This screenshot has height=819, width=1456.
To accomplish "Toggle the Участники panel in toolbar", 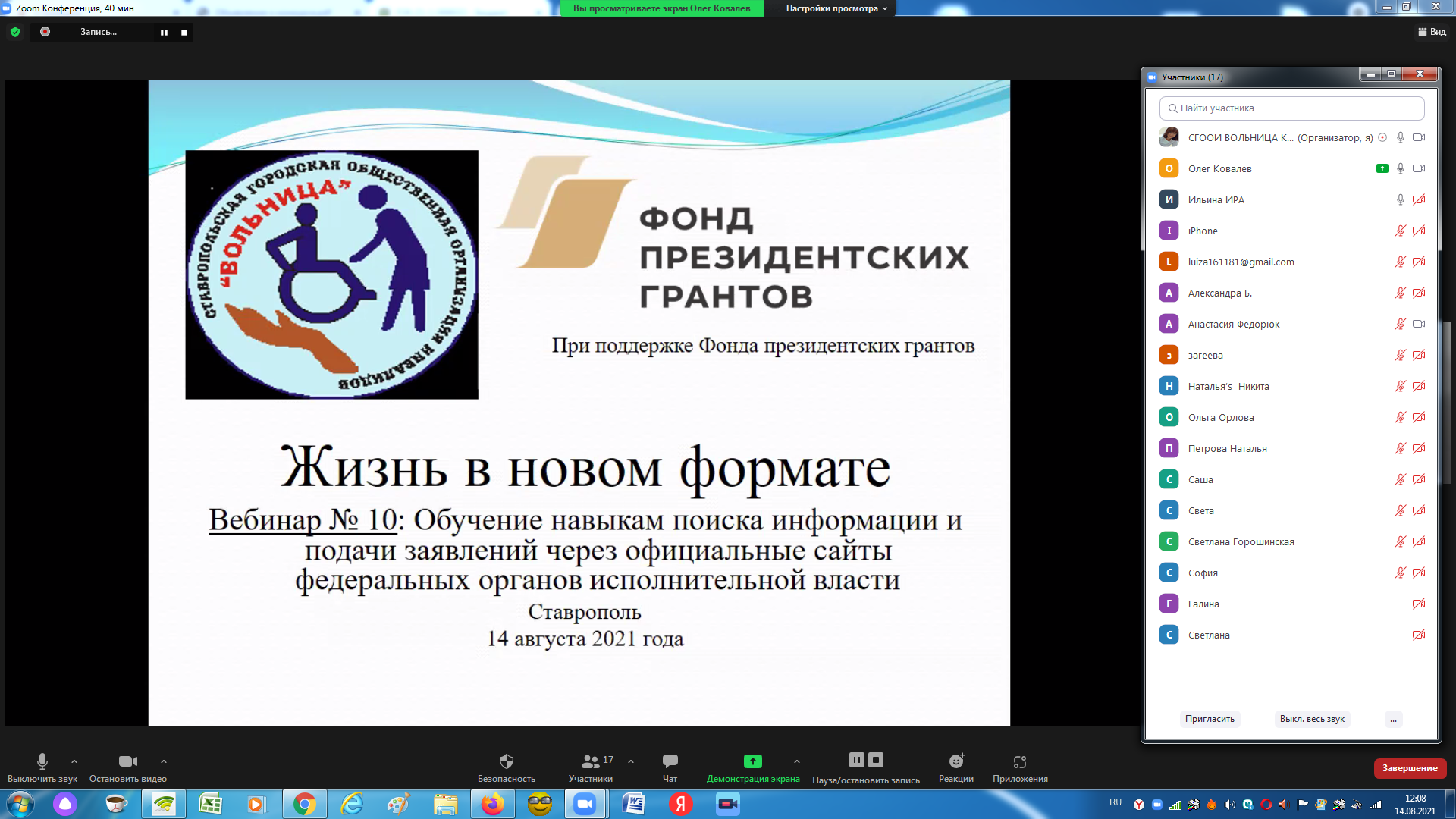I will click(x=591, y=767).
